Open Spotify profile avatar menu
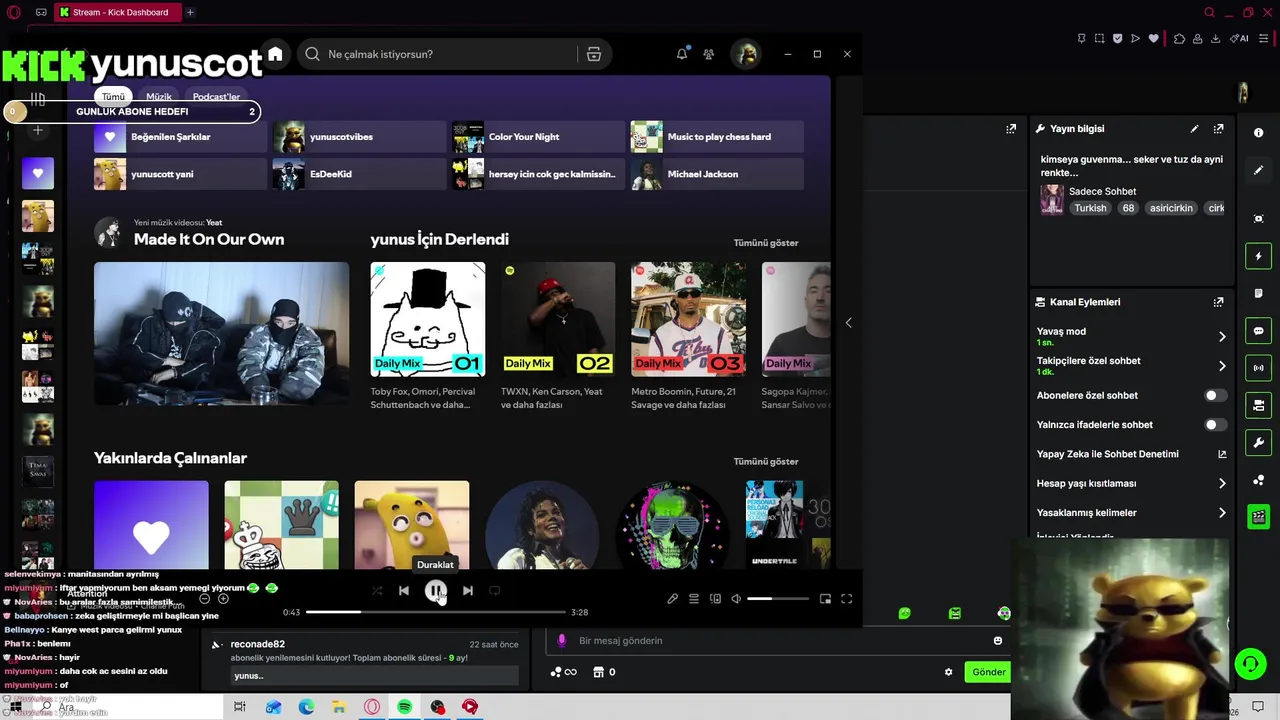The width and height of the screenshot is (1280, 720). [746, 54]
